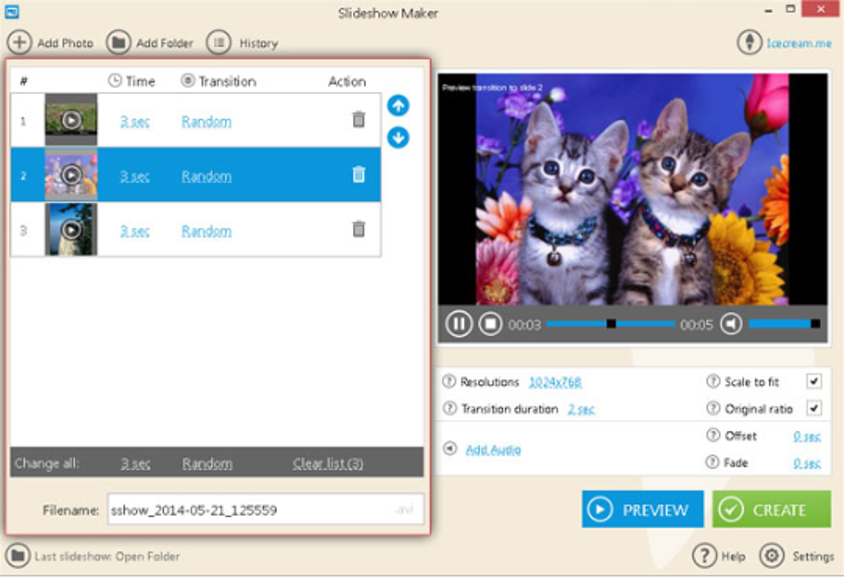844x578 pixels.
Task: Click the Filename input field
Action: pos(265,509)
